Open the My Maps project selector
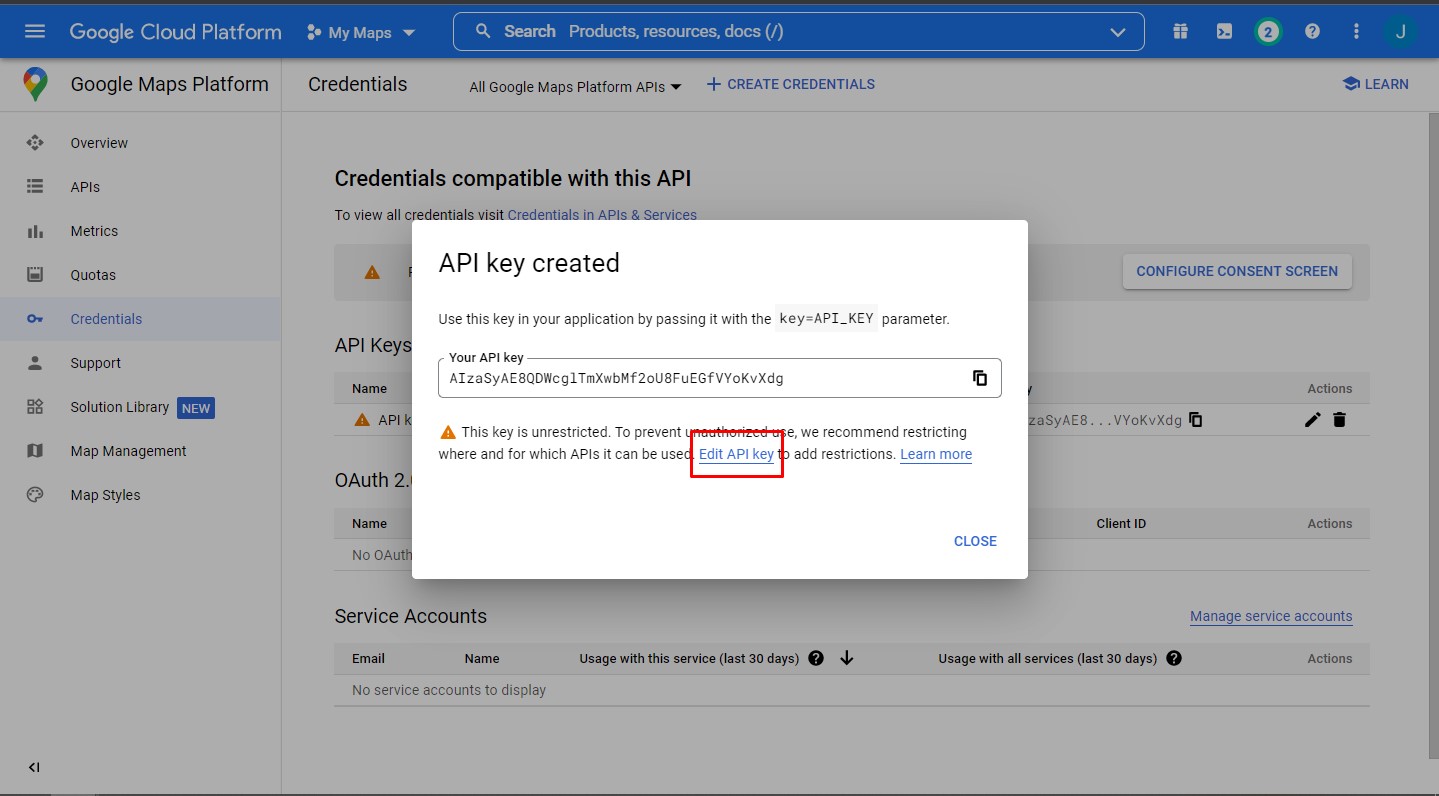This screenshot has height=796, width=1439. pos(360,32)
